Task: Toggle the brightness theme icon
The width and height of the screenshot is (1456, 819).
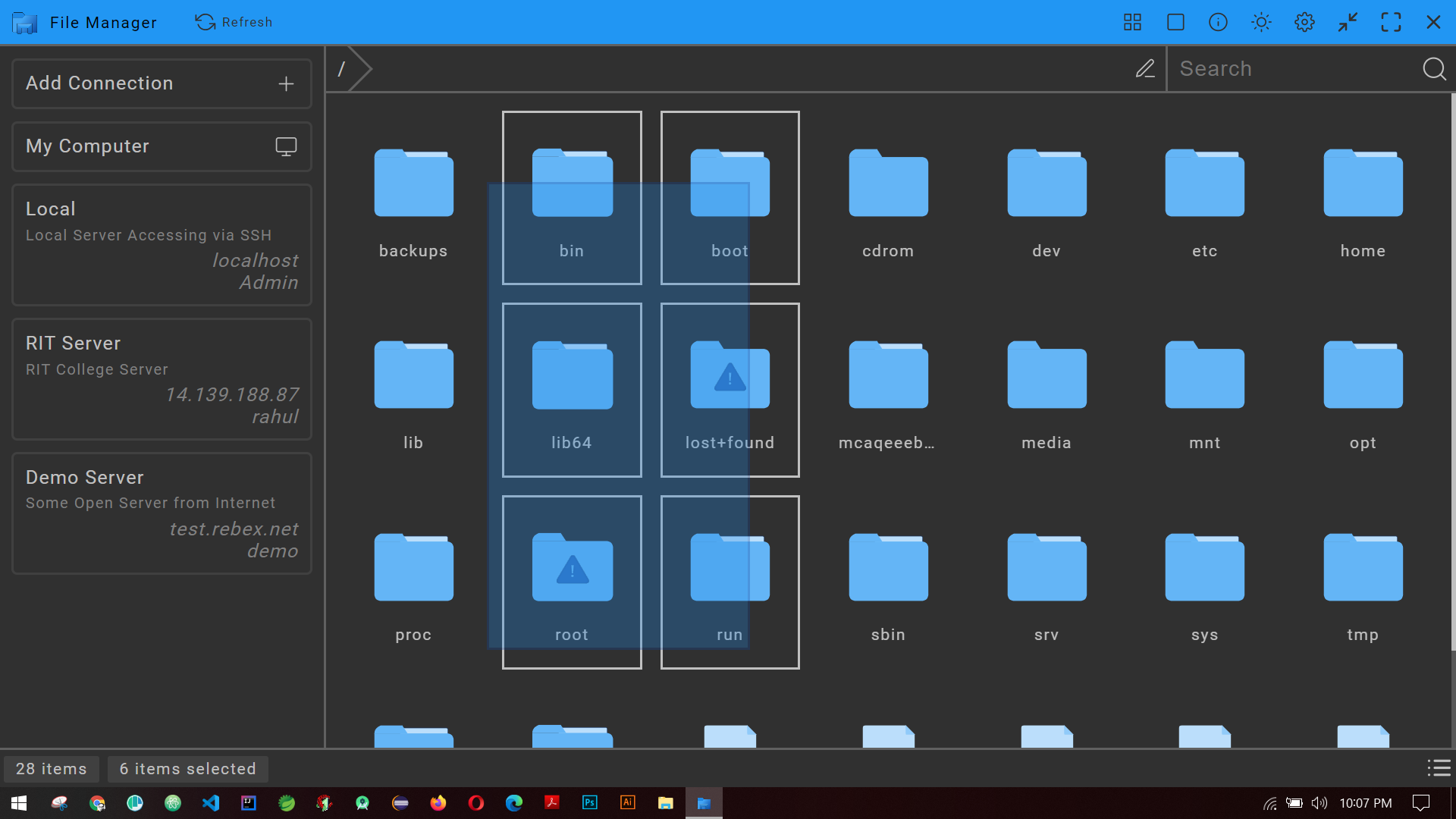Action: [x=1261, y=22]
